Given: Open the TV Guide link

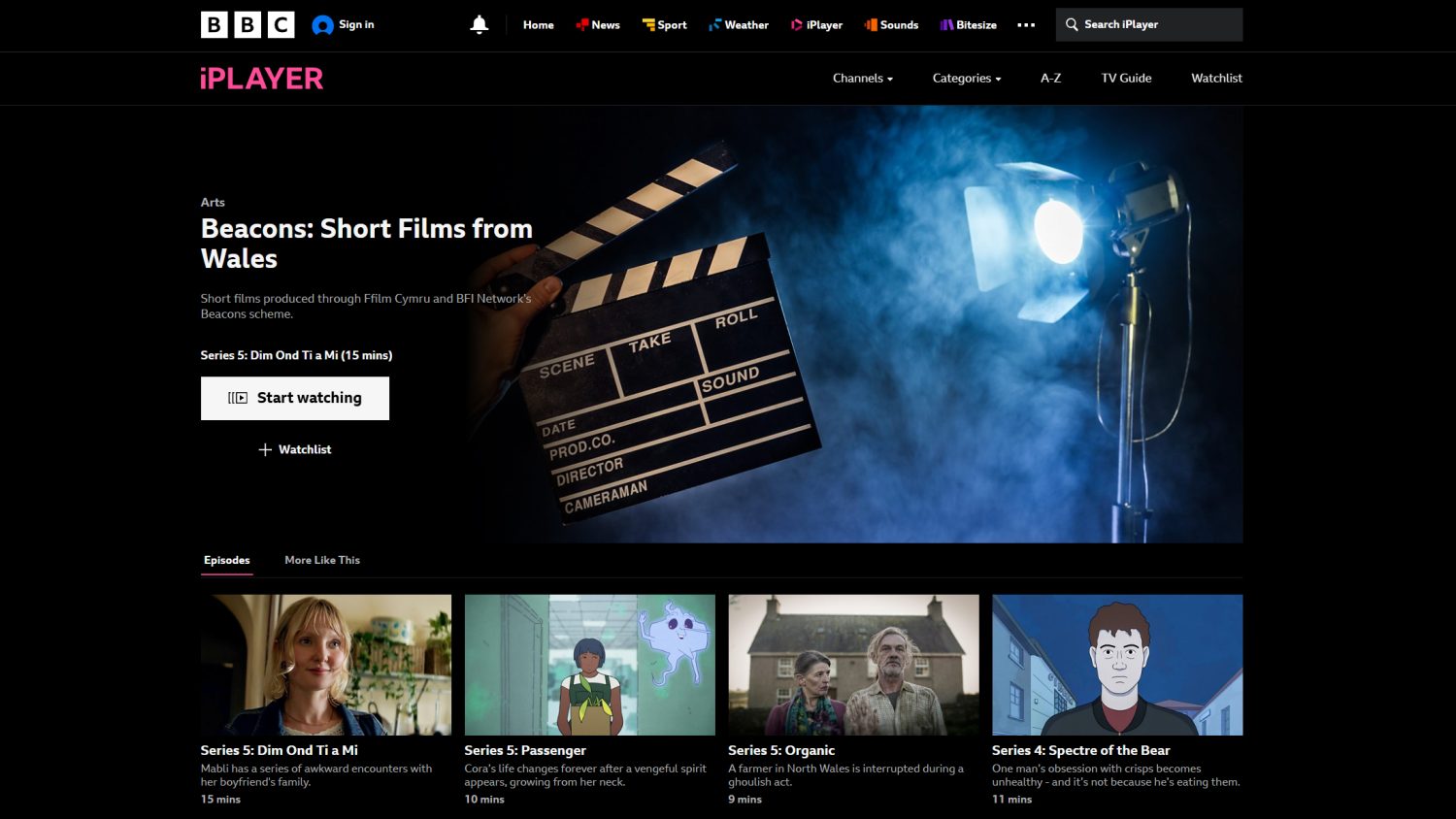Looking at the screenshot, I should pos(1126,79).
